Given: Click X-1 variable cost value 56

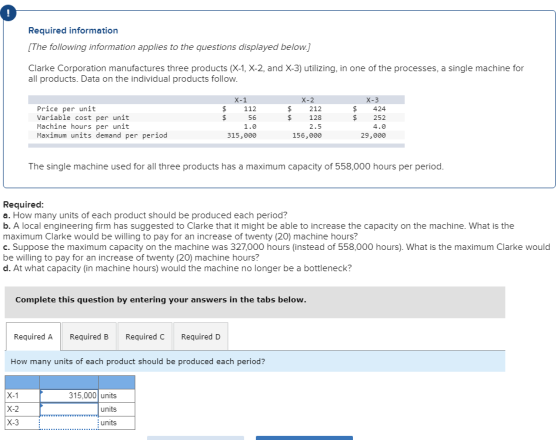Looking at the screenshot, I should [252, 118].
